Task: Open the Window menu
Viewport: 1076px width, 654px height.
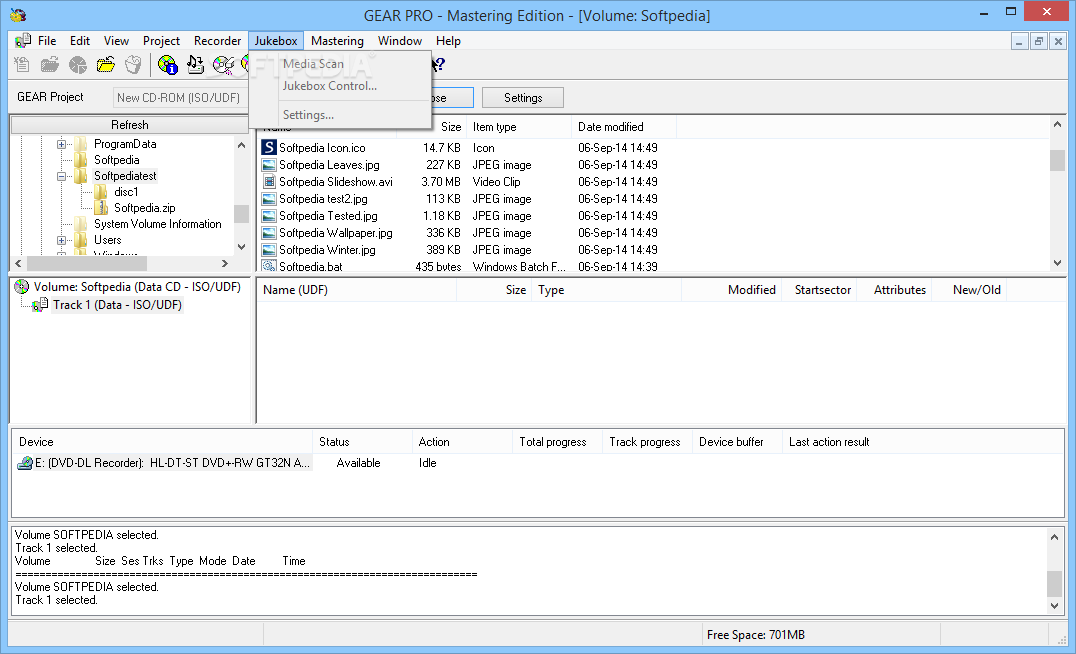Action: click(x=399, y=40)
